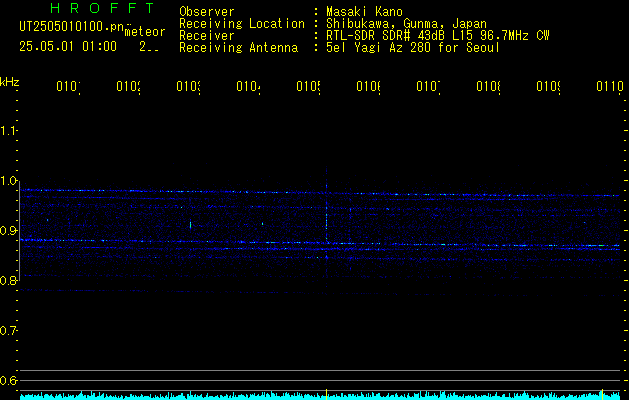This screenshot has height=400, width=629.
Task: Click 5el Yagi Az 280 for Seoul
Action: point(413,48)
